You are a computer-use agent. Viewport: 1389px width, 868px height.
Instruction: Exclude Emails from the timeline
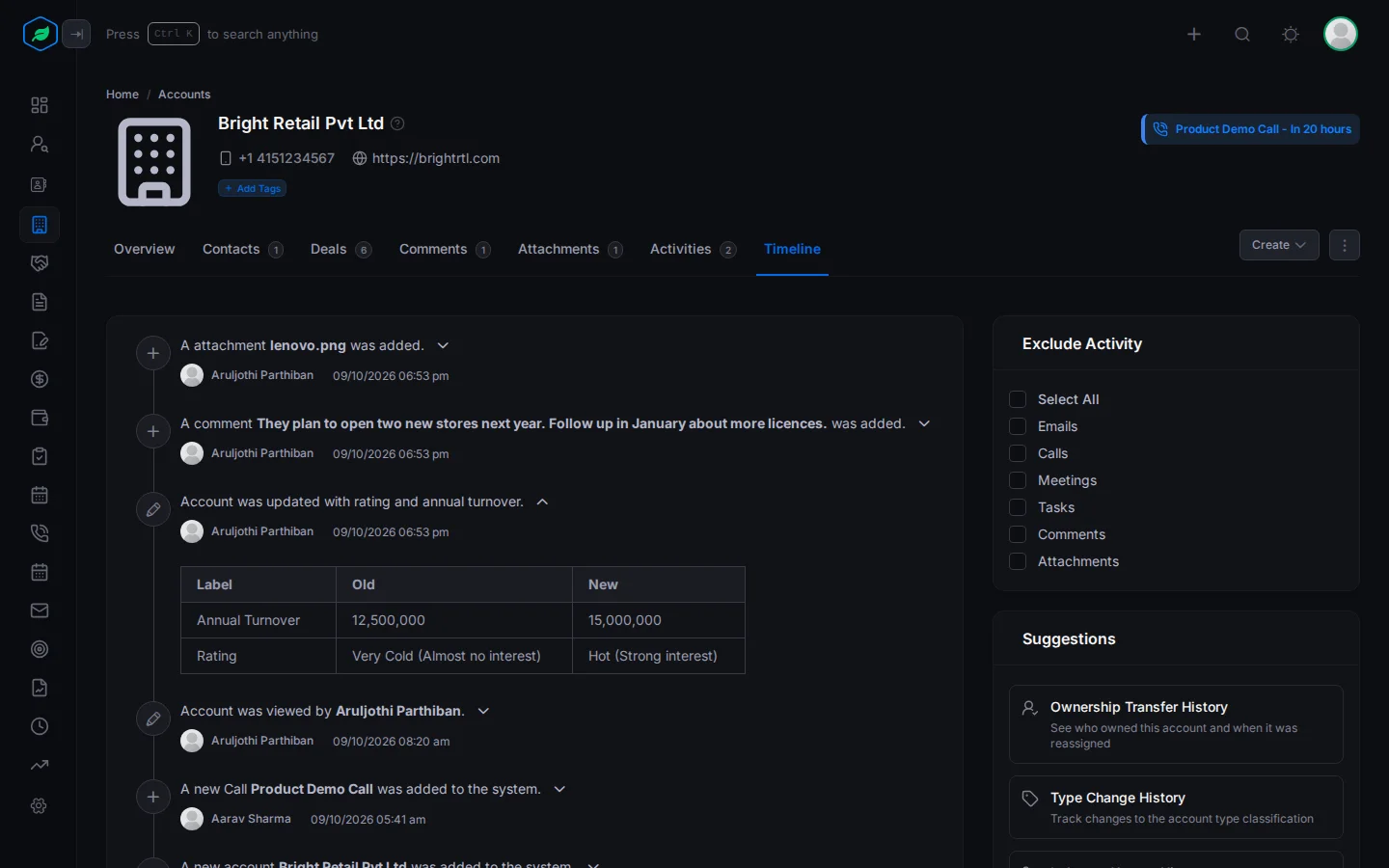pyautogui.click(x=1018, y=426)
